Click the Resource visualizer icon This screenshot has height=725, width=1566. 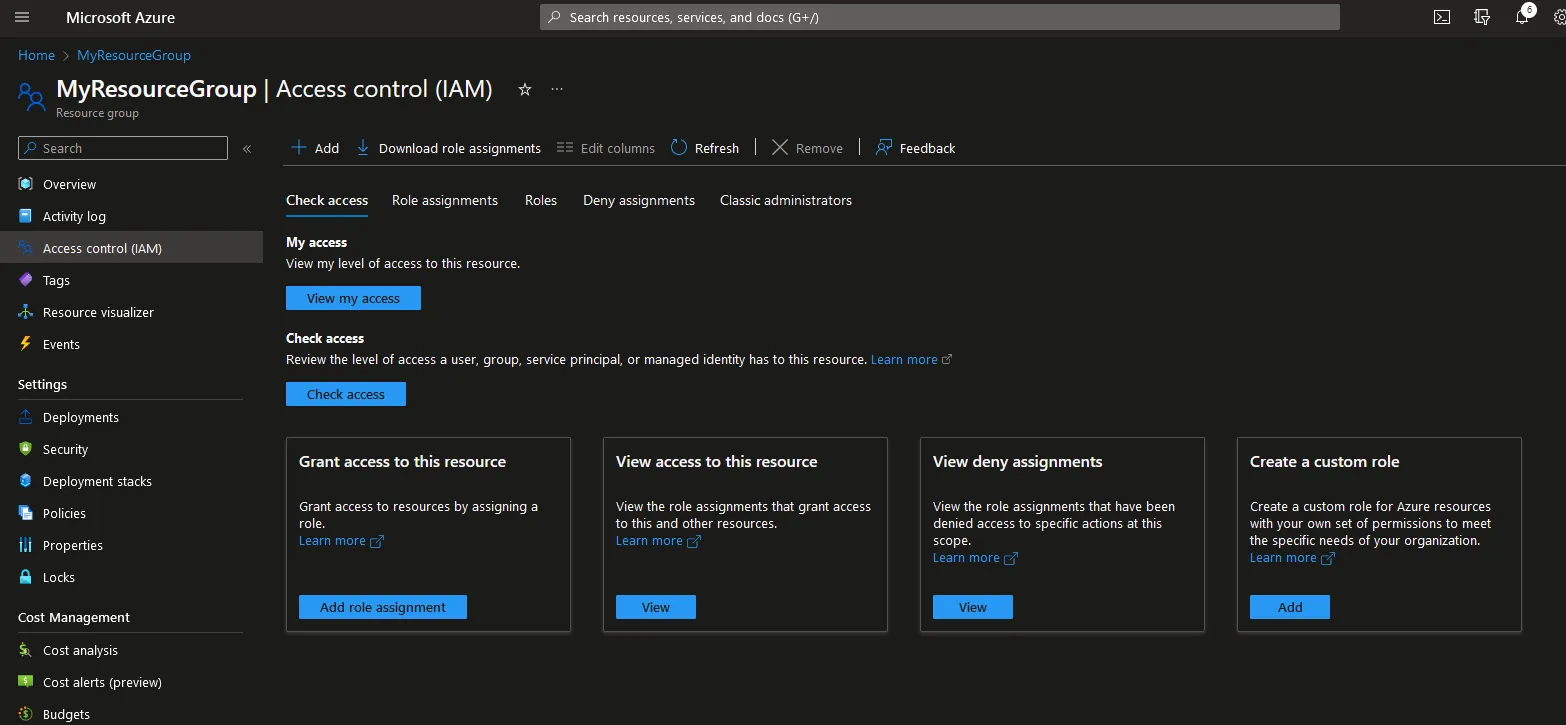pos(26,312)
